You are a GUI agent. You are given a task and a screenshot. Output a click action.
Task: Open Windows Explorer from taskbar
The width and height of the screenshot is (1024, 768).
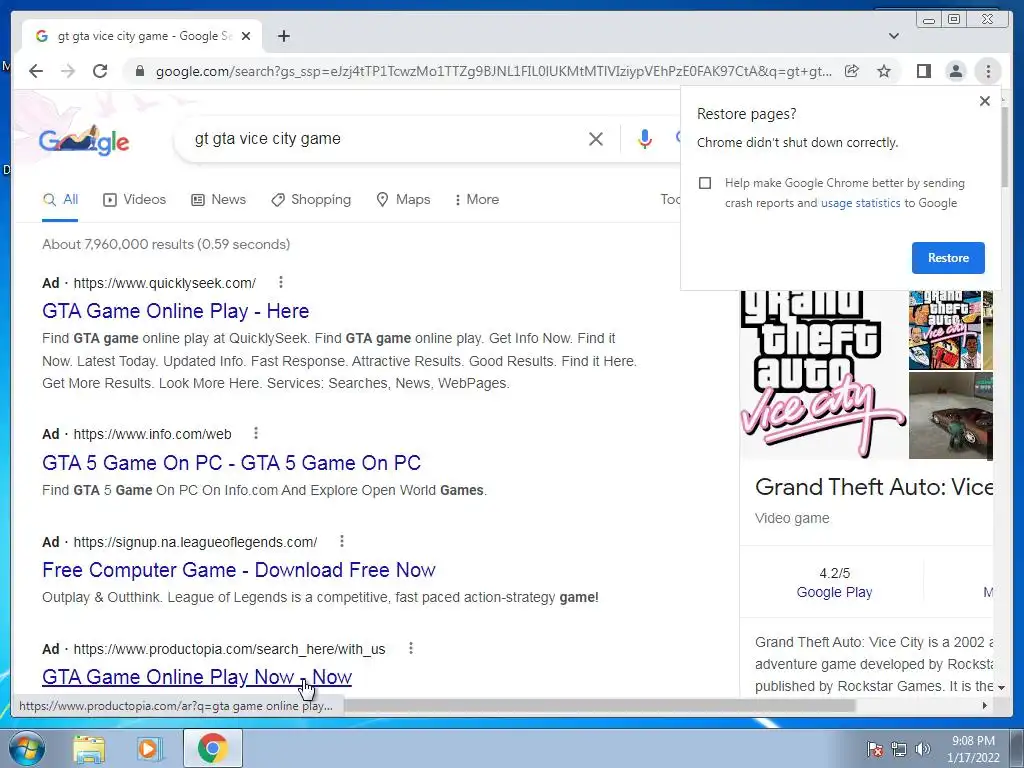[x=88, y=749]
